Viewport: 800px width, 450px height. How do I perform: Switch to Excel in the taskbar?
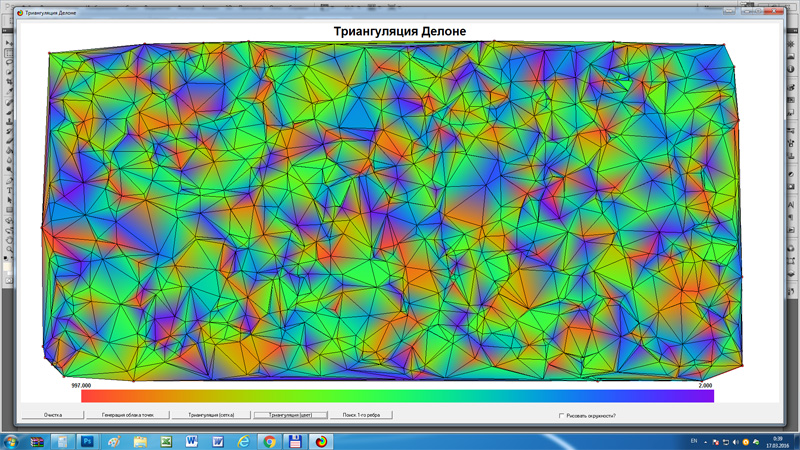(165, 441)
